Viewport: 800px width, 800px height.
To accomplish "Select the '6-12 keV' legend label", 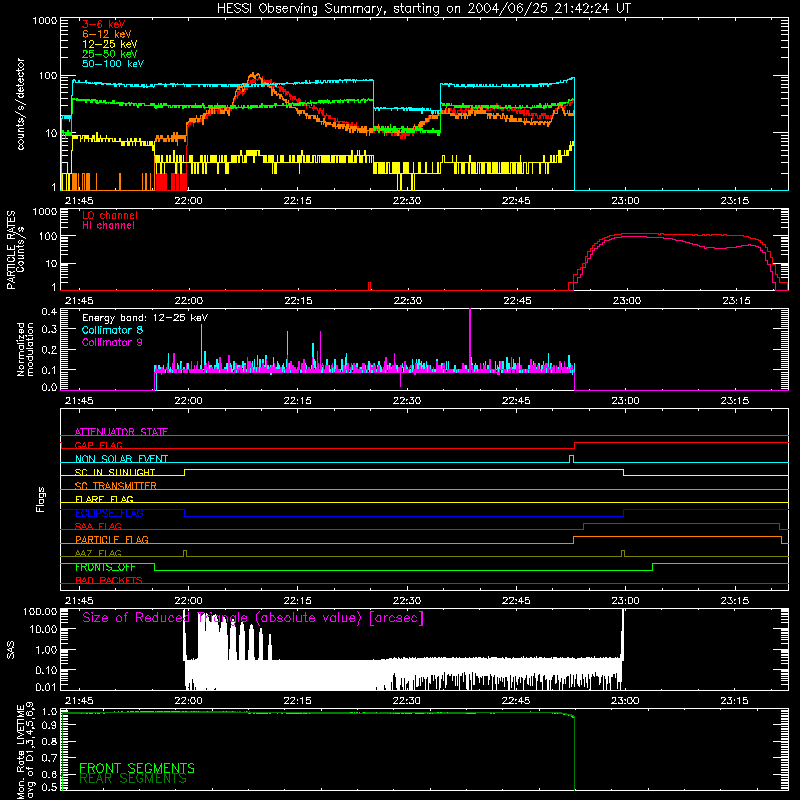I will pos(107,34).
